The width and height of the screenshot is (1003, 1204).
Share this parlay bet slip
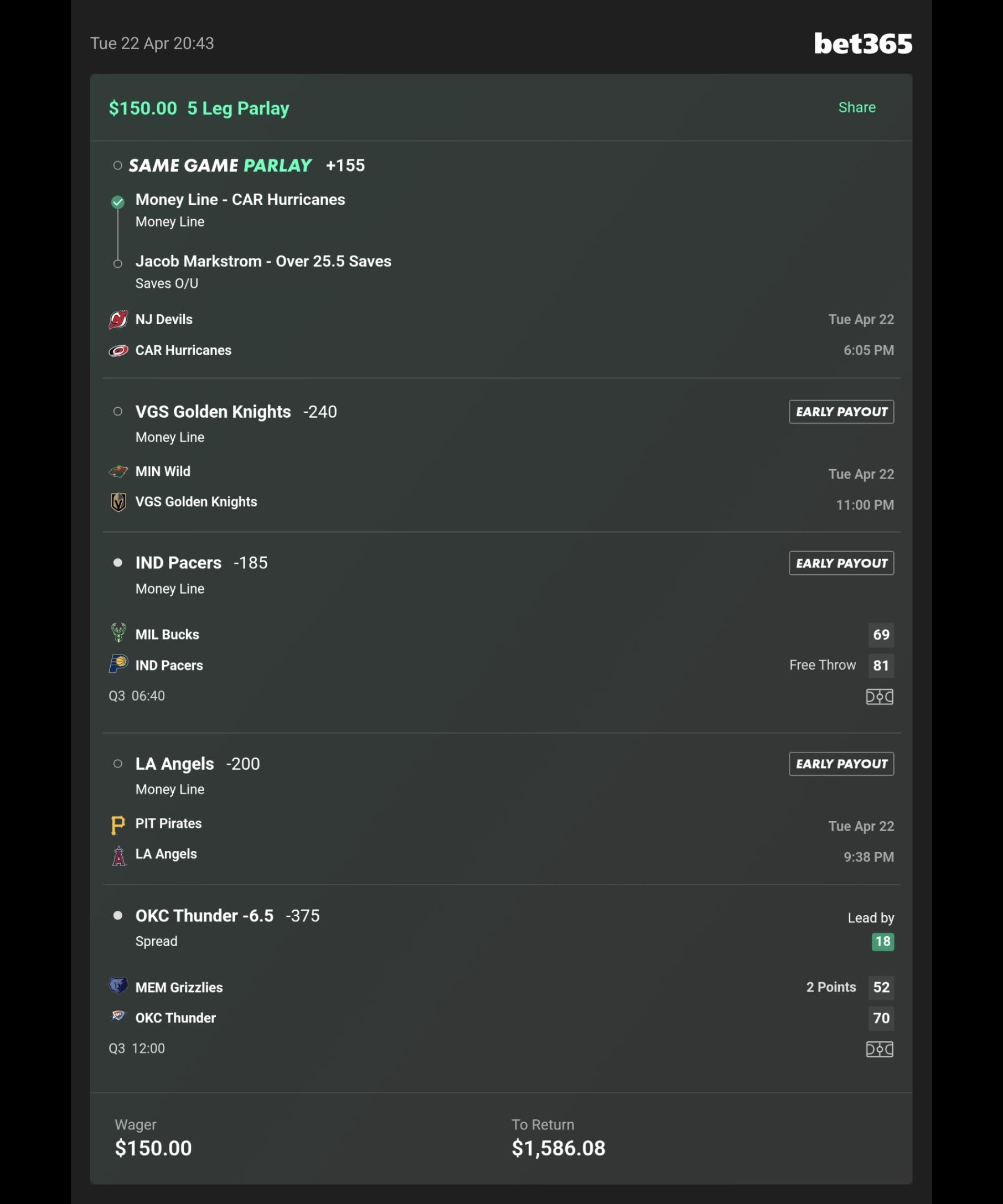(857, 107)
